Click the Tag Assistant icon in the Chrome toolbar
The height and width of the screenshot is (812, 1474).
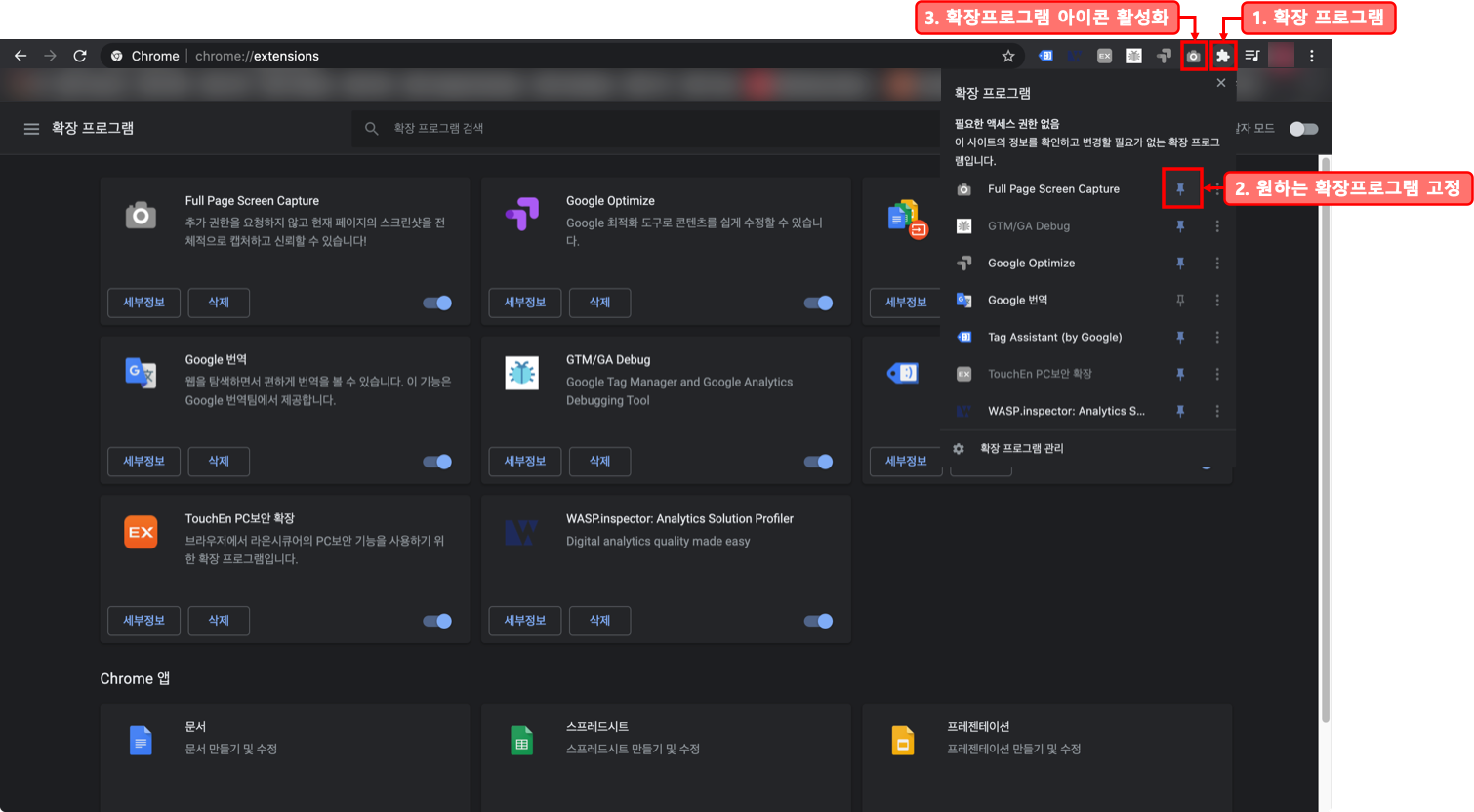(1045, 56)
